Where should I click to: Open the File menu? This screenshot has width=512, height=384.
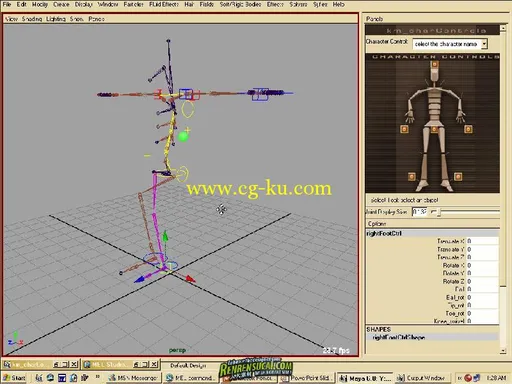pos(7,4)
